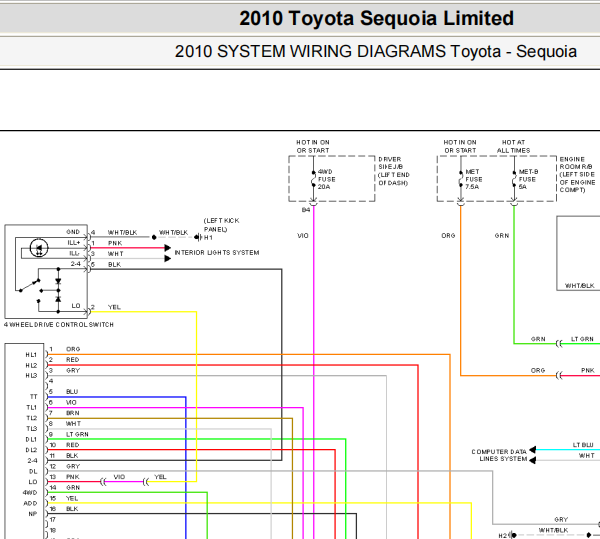600x539 pixels.
Task: Select the '2010 Toyota Sequoia Limited' heading
Action: pos(377,18)
